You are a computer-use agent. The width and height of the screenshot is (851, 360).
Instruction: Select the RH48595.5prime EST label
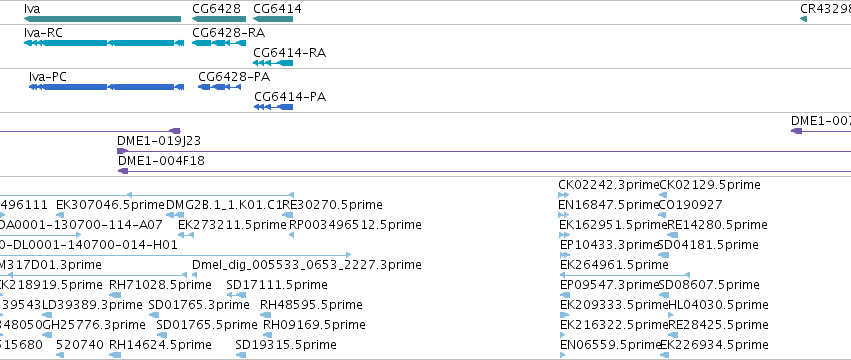[x=312, y=305]
